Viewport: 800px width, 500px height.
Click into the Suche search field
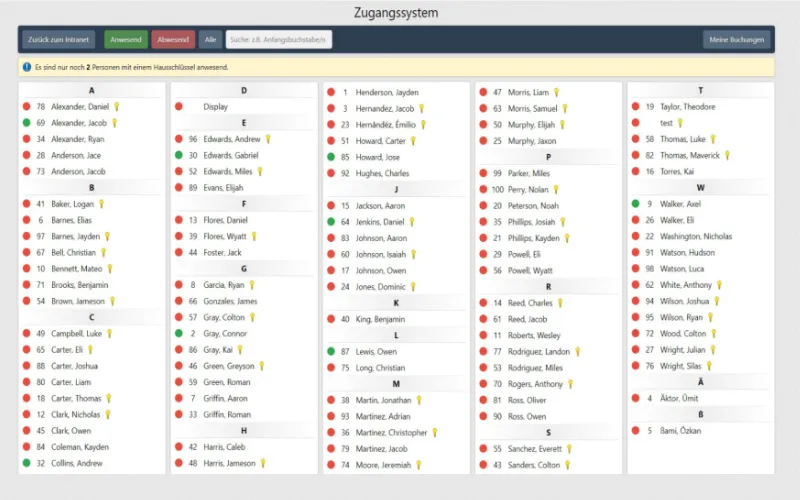point(278,40)
